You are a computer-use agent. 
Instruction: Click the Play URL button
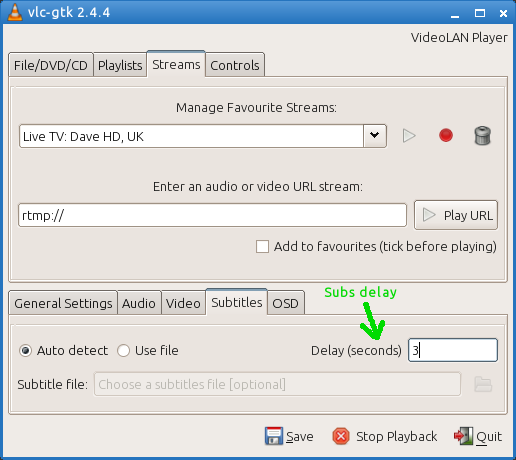(456, 215)
